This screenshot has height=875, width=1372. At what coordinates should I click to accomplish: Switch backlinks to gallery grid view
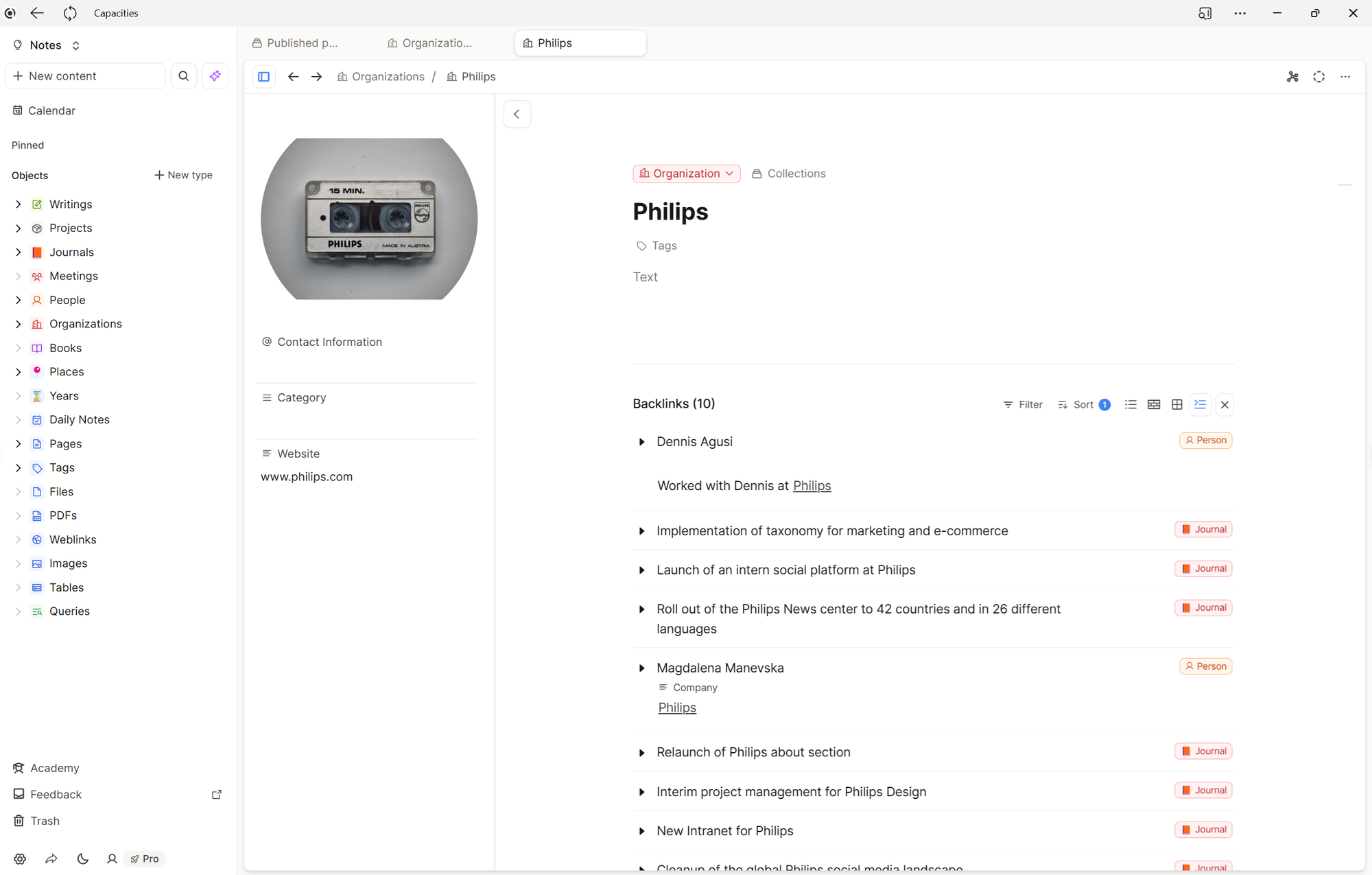pos(1177,405)
